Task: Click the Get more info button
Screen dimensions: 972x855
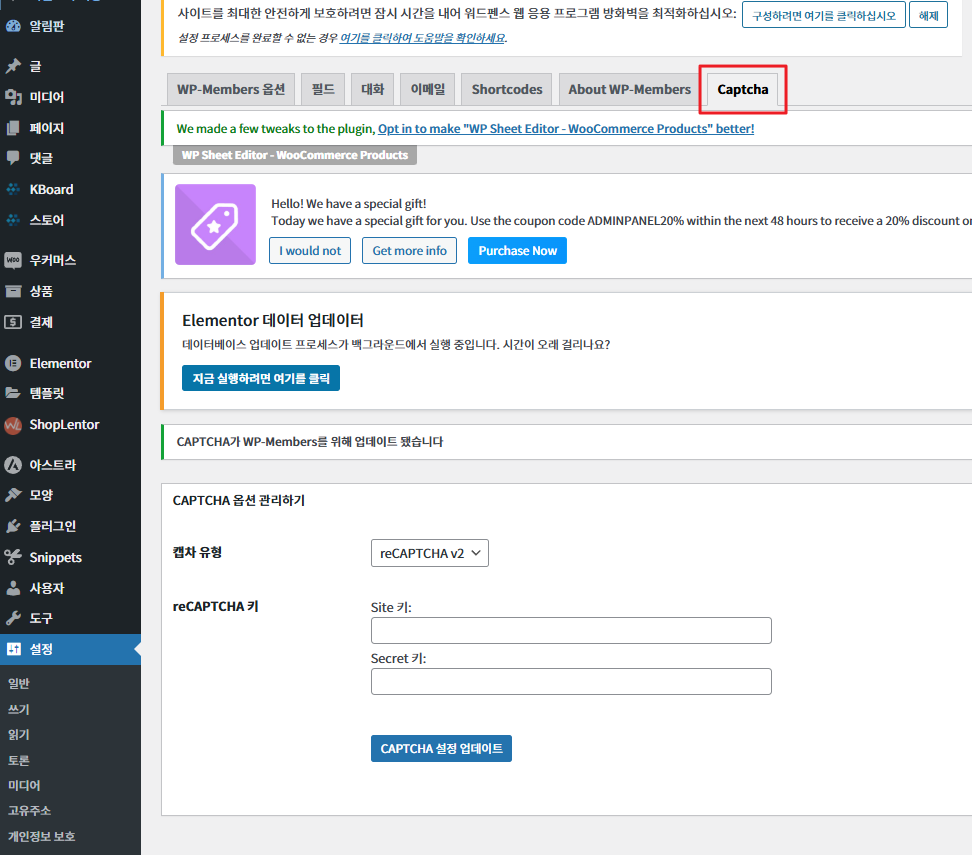Action: [x=409, y=250]
